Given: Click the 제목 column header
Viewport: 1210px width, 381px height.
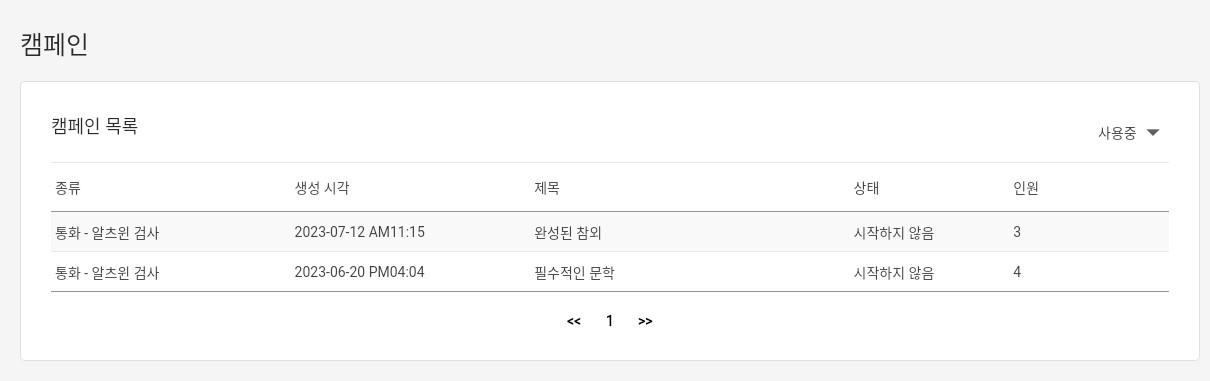Looking at the screenshot, I should (547, 188).
